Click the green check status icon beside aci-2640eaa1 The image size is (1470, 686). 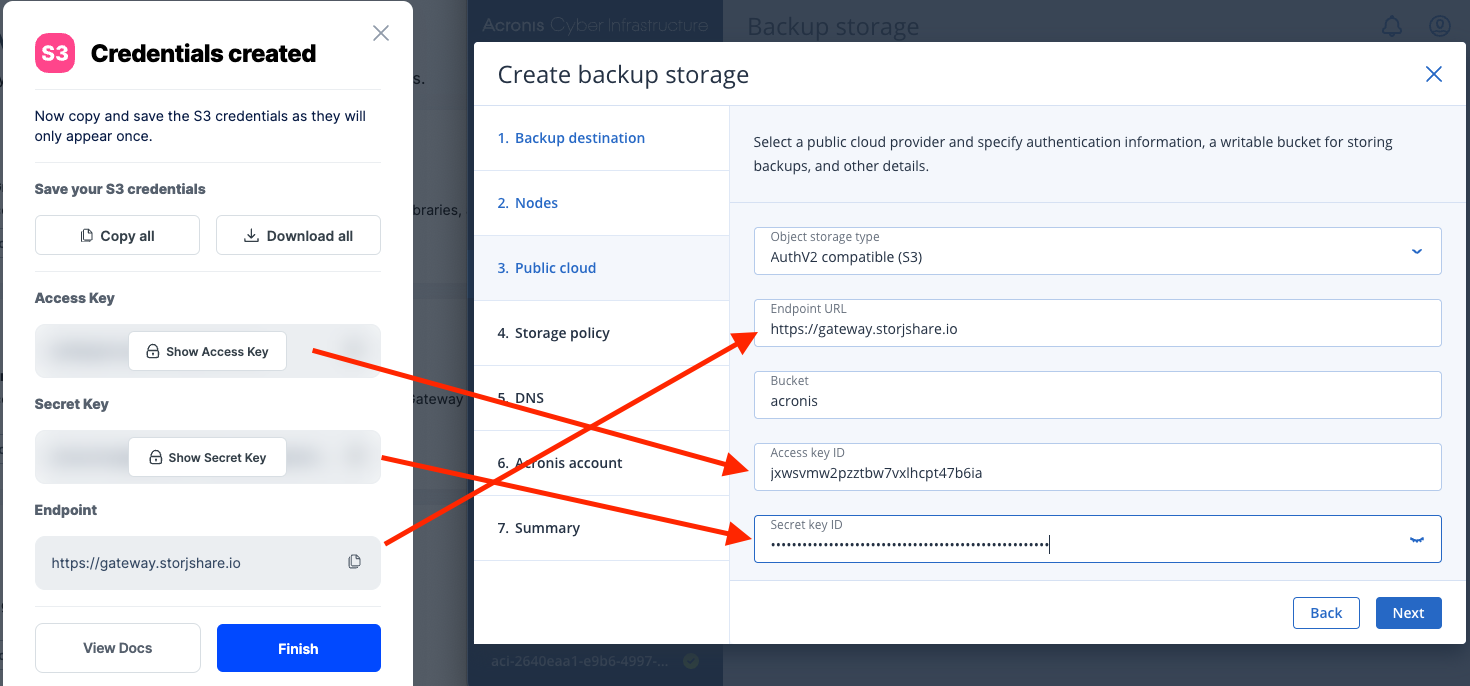click(x=691, y=662)
